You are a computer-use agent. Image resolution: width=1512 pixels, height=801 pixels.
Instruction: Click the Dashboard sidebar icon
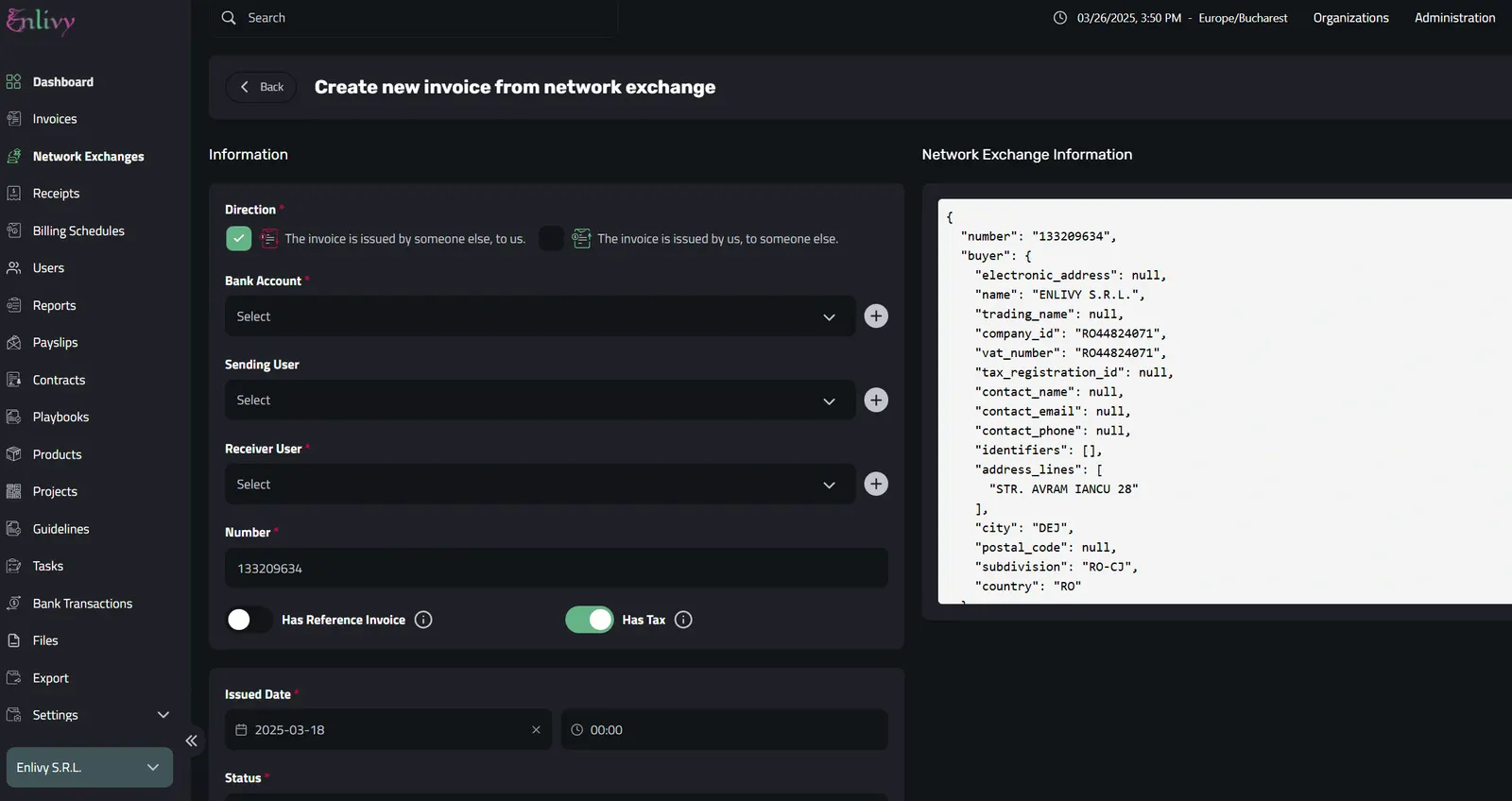tap(13, 81)
